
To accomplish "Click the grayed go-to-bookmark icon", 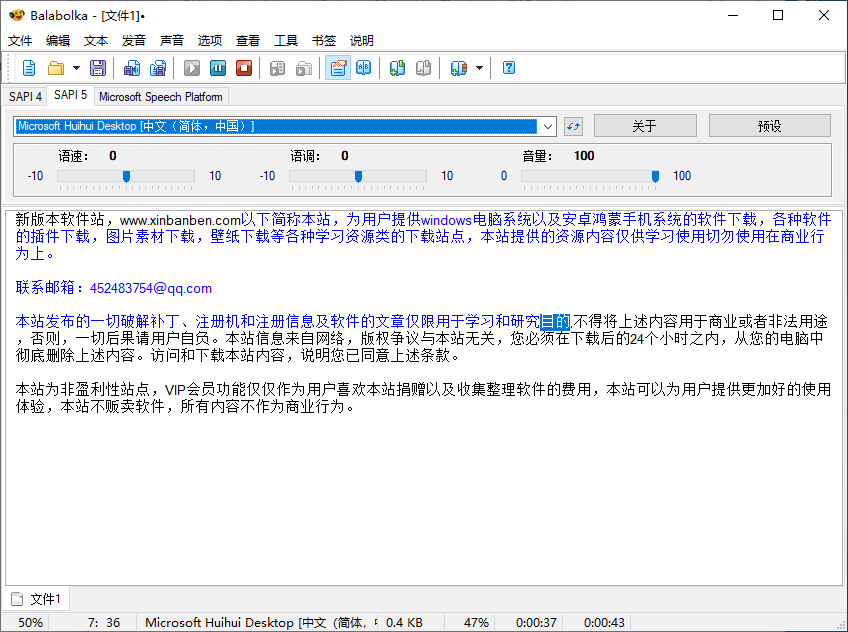I will pyautogui.click(x=423, y=68).
